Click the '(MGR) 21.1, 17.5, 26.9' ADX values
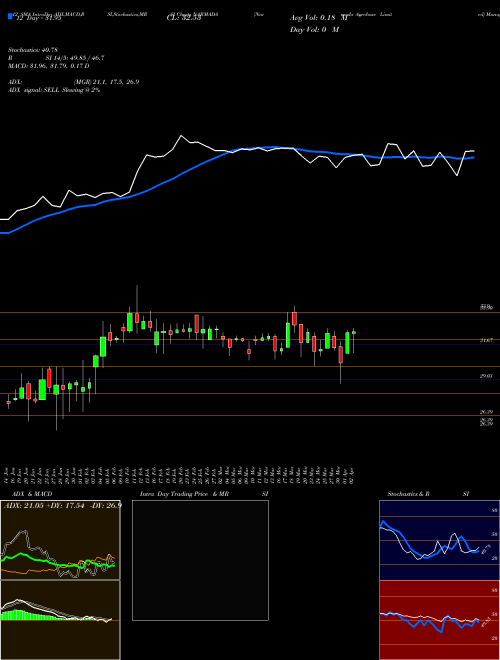The image size is (500, 660). [x=106, y=82]
